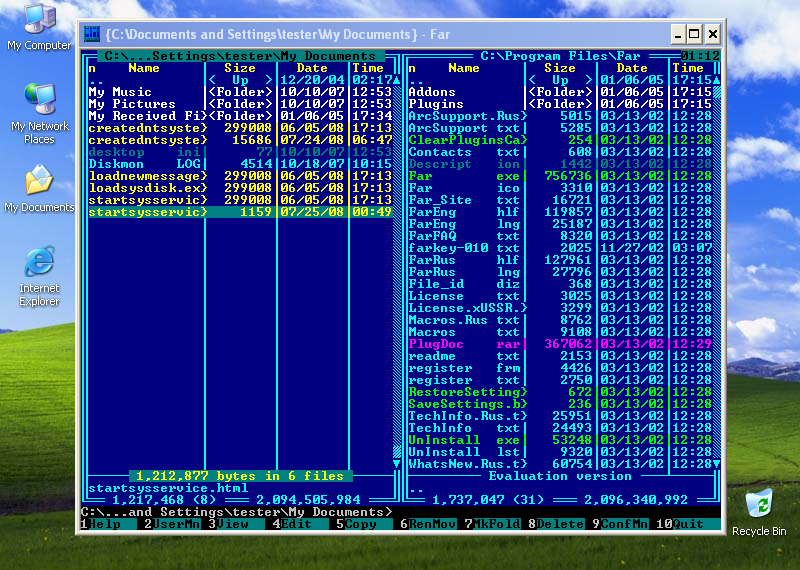Select the My Pictures folder row
The width and height of the screenshot is (800, 570).
pyautogui.click(x=240, y=104)
